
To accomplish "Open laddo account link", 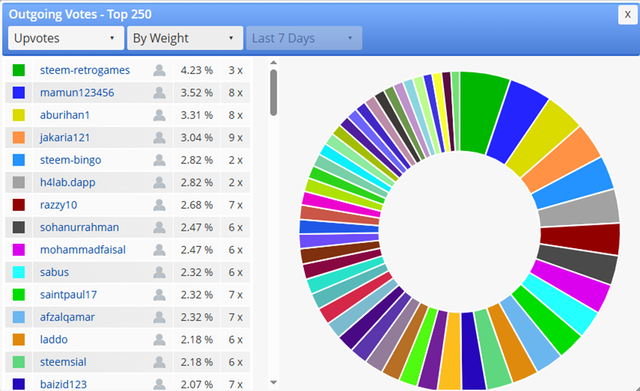I will coord(54,340).
